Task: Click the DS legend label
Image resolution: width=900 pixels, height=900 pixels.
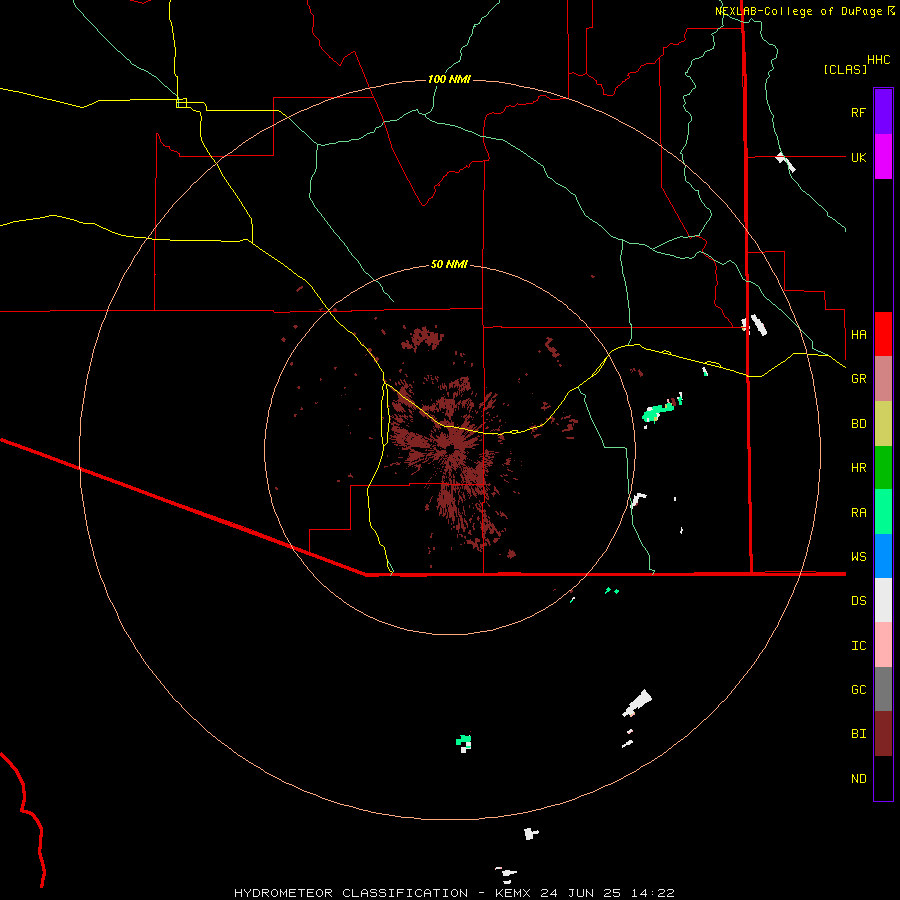Action: coord(858,601)
